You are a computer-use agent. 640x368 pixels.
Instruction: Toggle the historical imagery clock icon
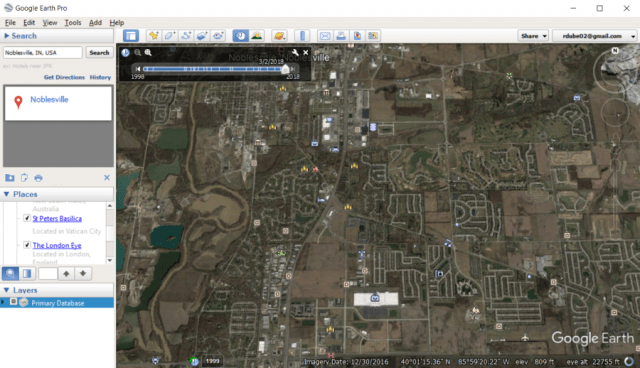(240, 36)
